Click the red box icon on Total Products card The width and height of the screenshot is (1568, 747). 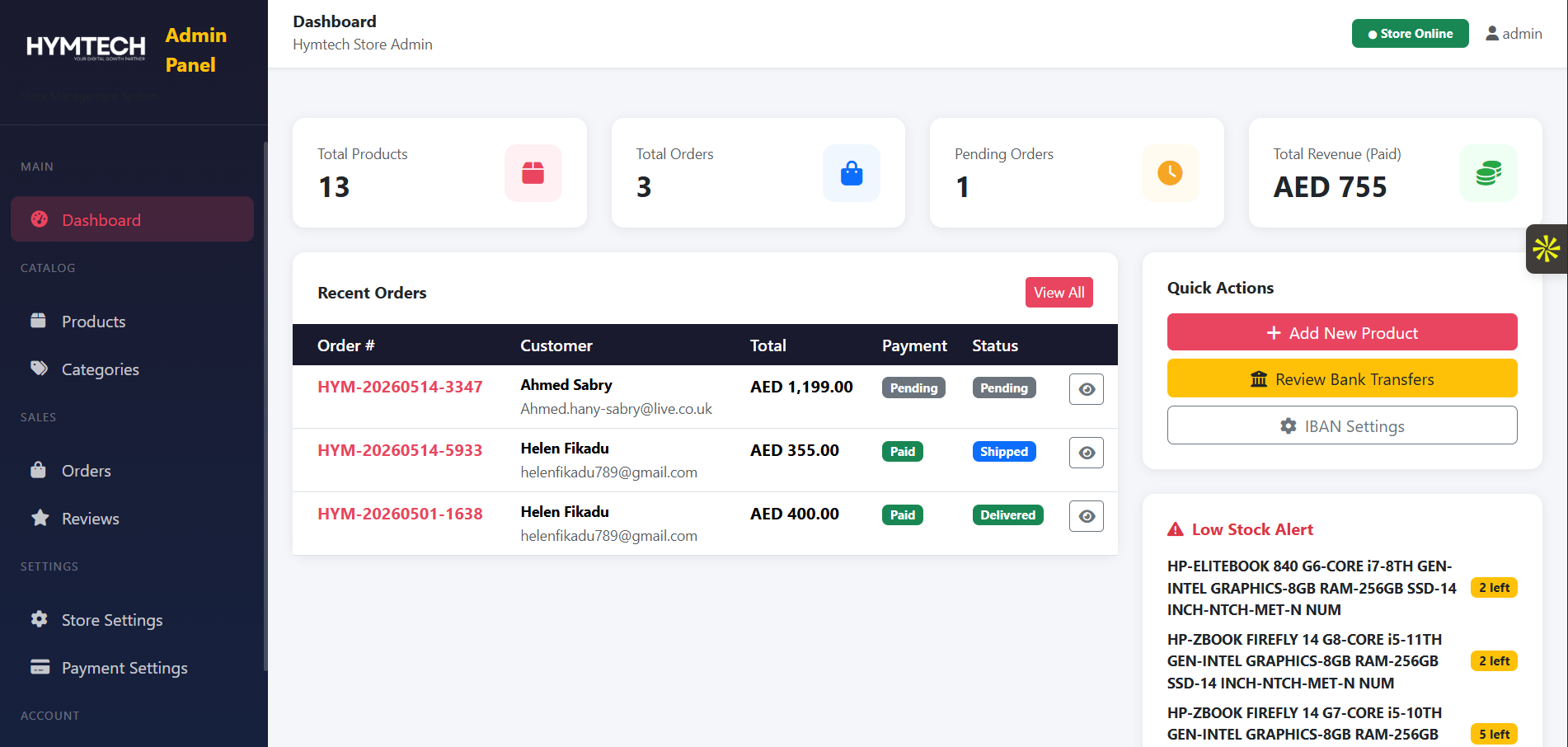533,173
